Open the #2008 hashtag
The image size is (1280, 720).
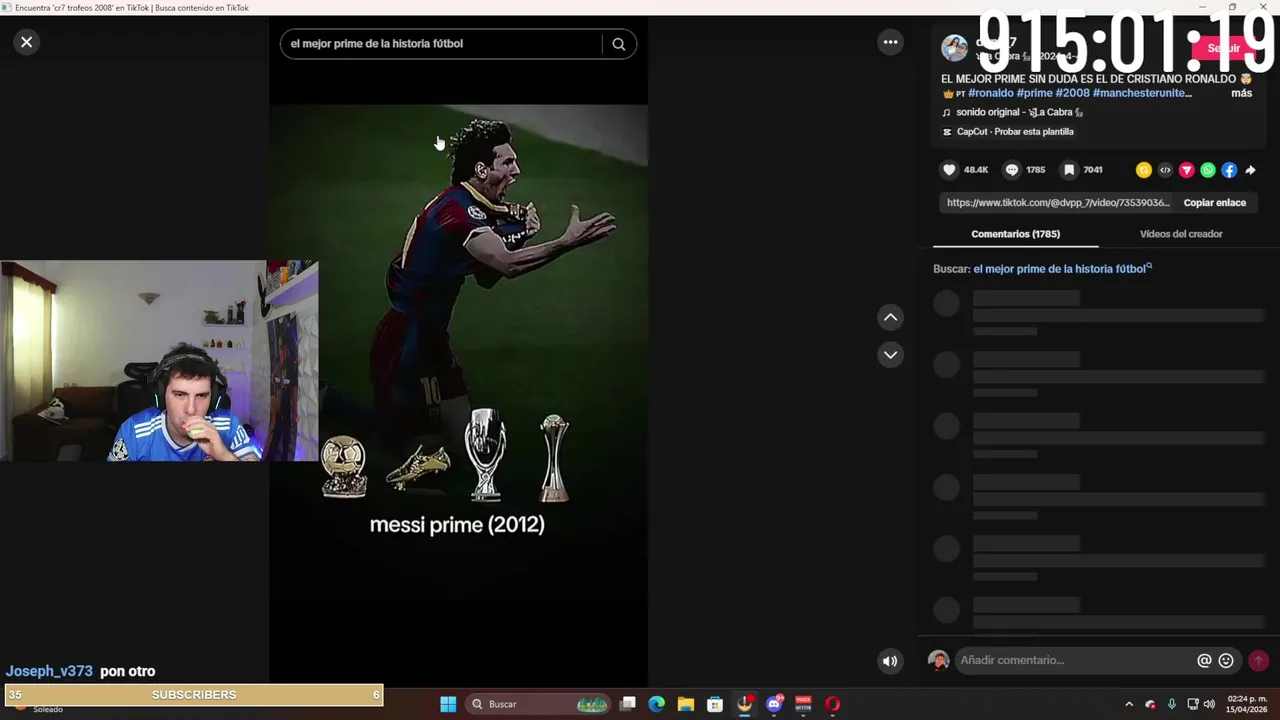click(x=1072, y=93)
